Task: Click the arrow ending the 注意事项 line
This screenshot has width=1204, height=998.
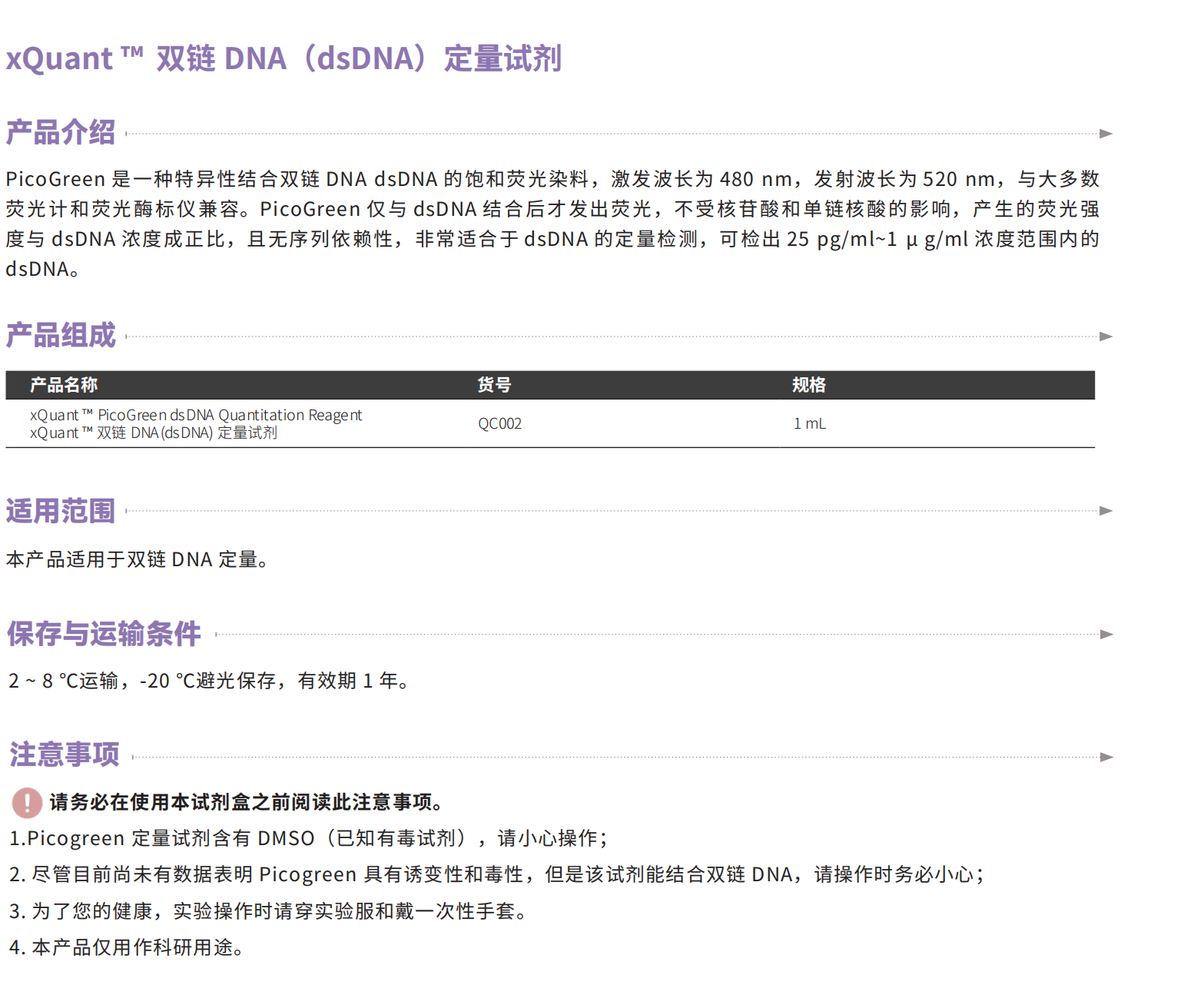Action: point(1106,758)
